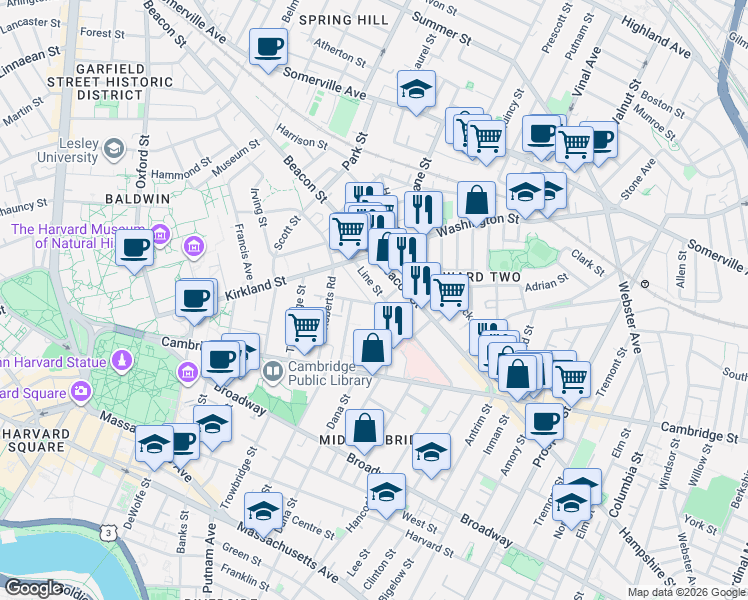Click the school marker below Broadway near Harvard Yard
This screenshot has width=748, height=600.
point(213,425)
